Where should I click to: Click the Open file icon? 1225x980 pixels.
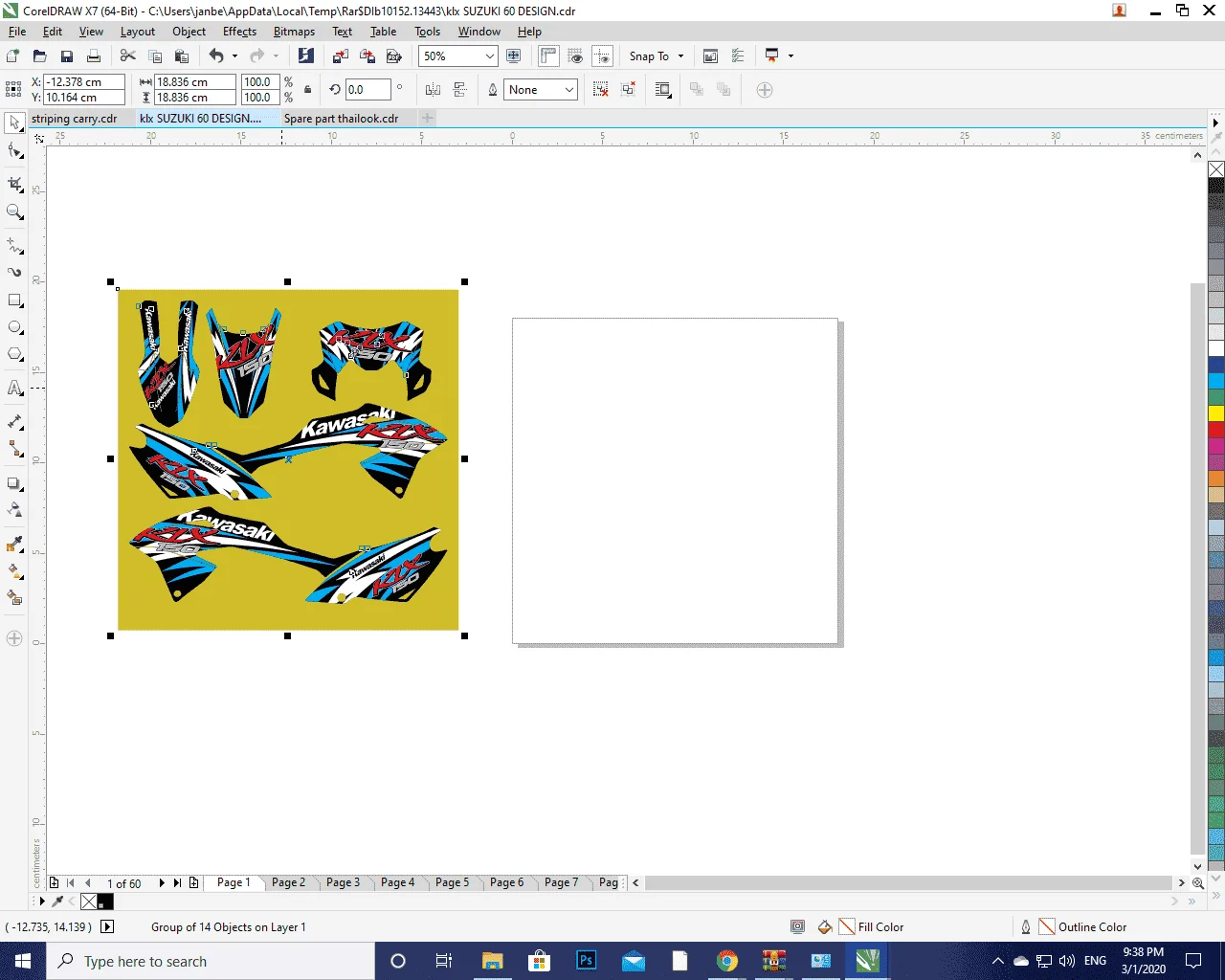tap(40, 56)
